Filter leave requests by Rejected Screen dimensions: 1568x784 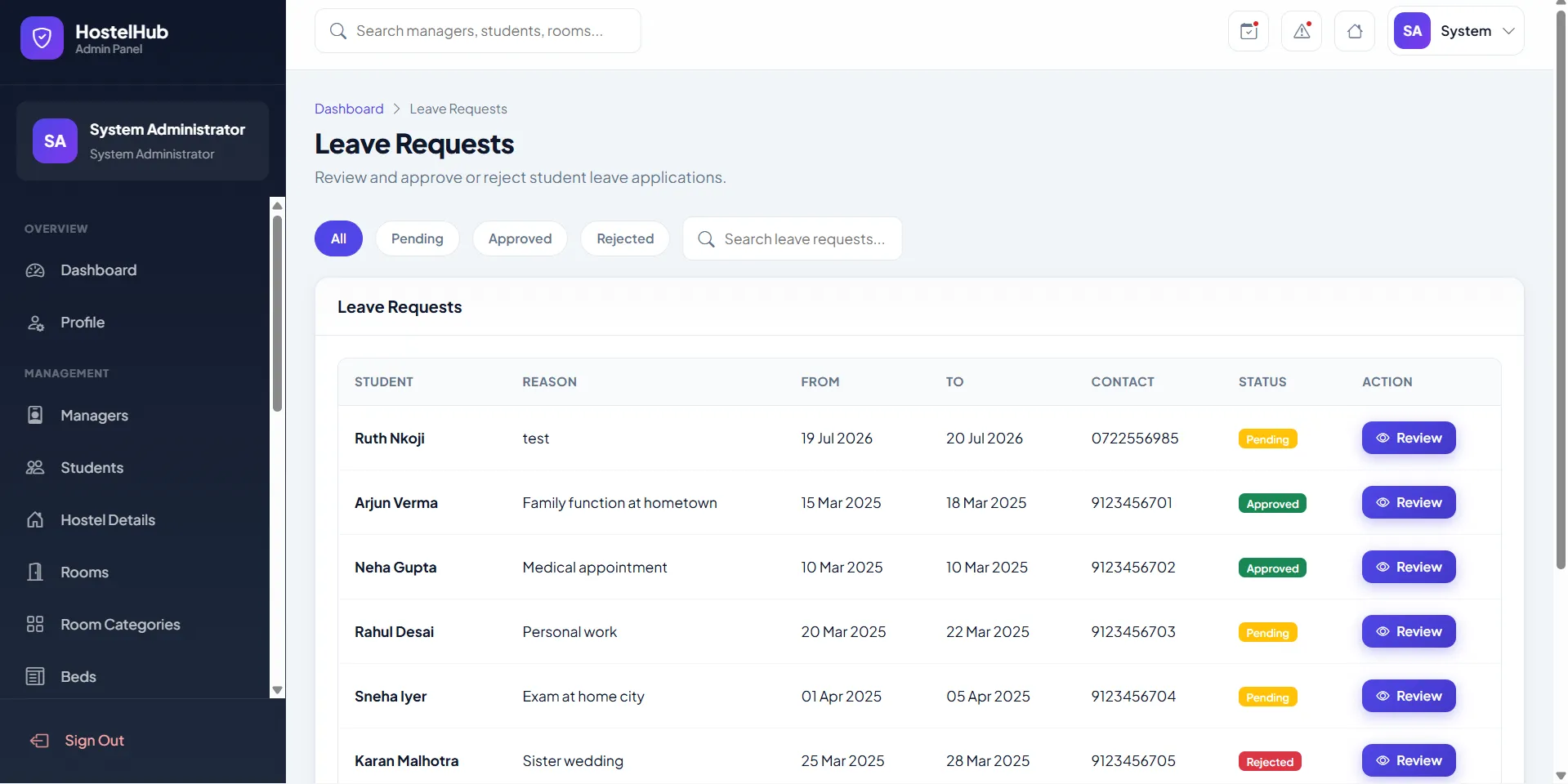point(625,238)
